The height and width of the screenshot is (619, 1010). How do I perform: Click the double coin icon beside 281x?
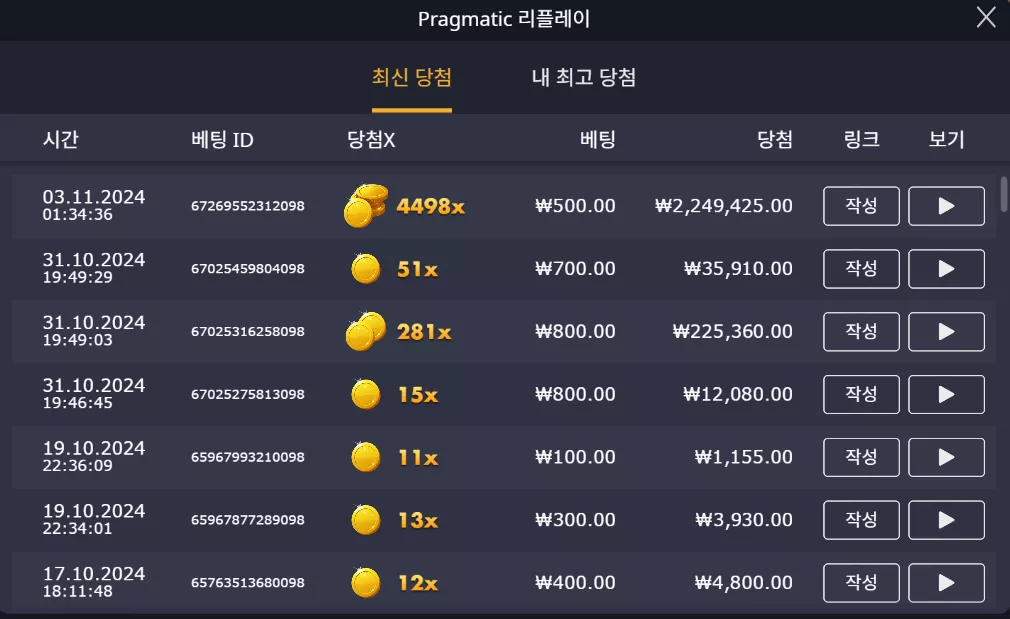[366, 331]
